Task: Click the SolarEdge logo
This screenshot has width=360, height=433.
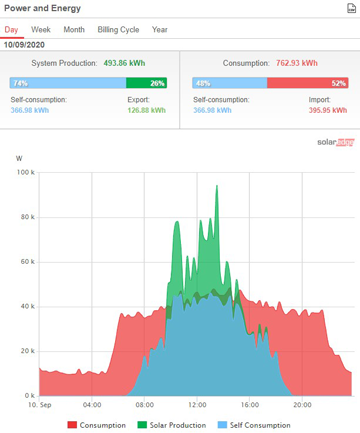Action: pos(336,142)
